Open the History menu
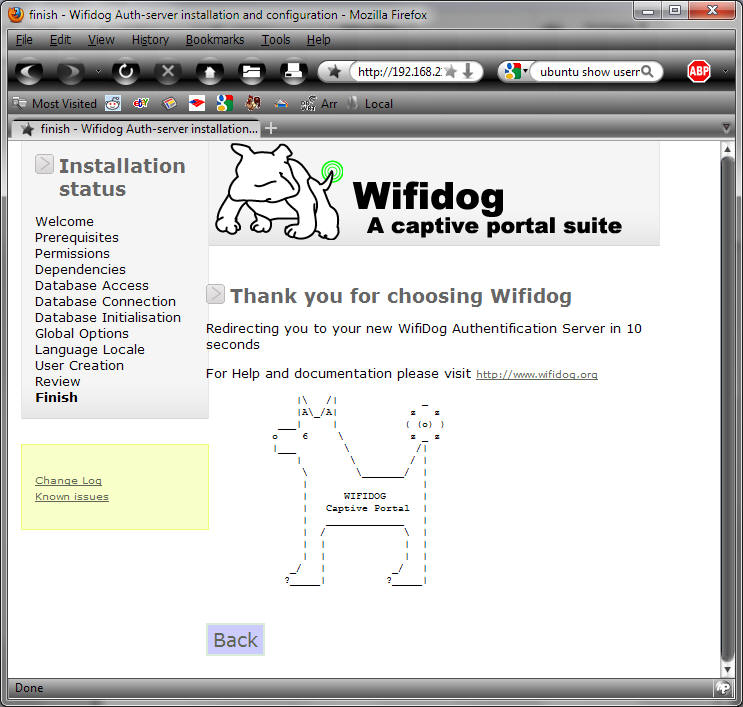The image size is (743, 707). [150, 40]
